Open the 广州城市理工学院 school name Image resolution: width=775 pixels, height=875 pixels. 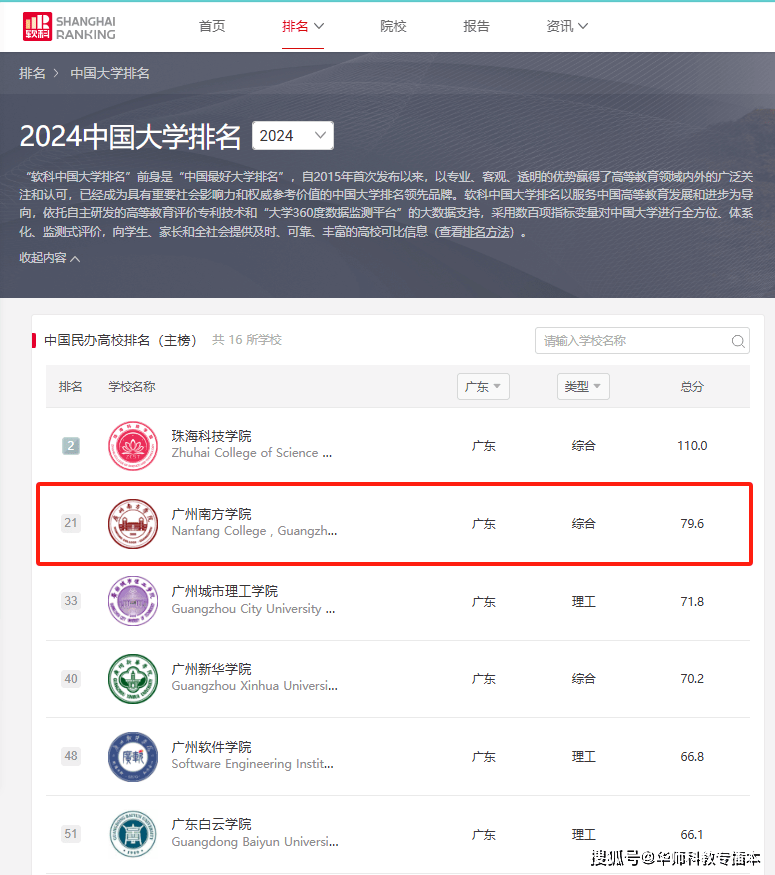tap(225, 591)
